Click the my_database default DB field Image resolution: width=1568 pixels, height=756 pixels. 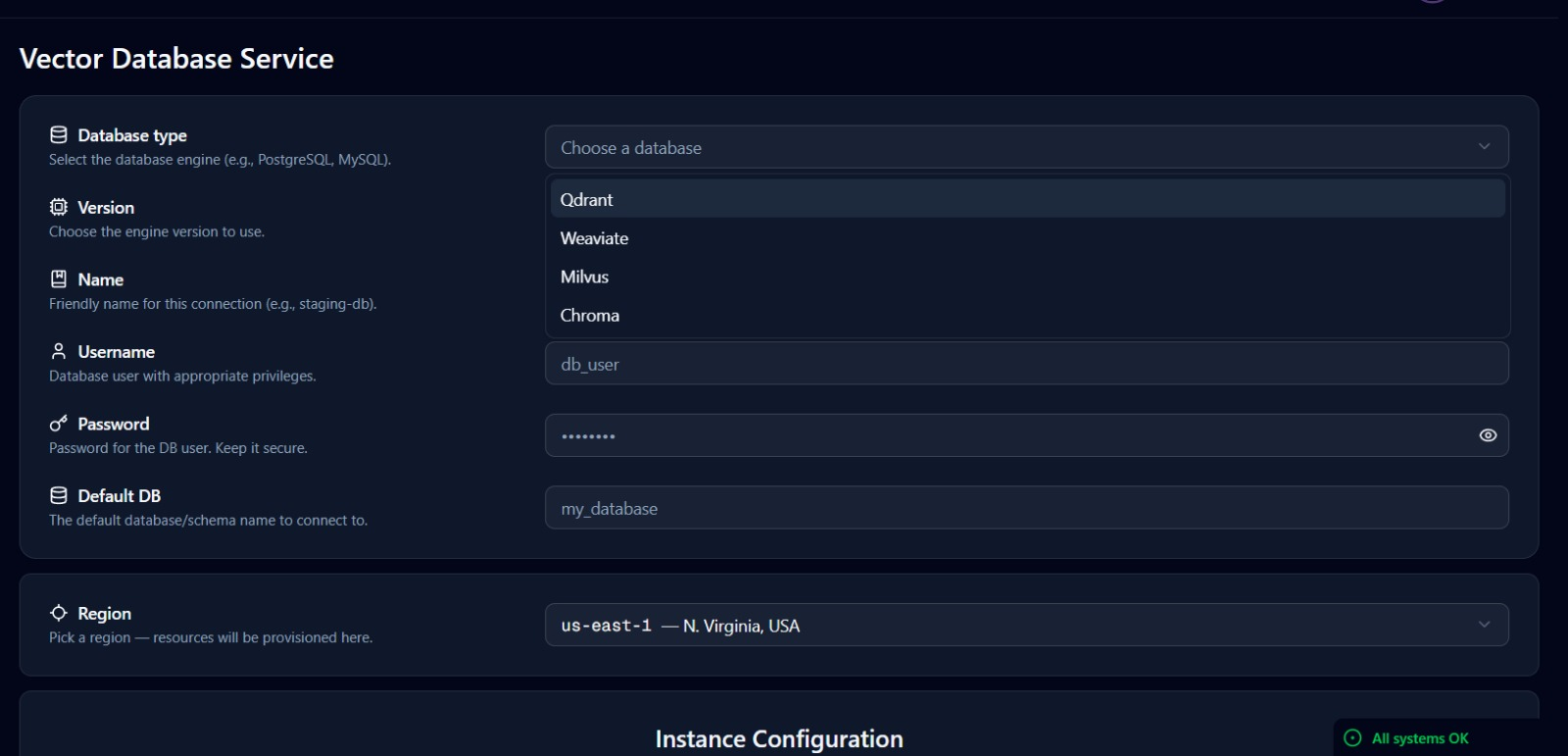pyautogui.click(x=1027, y=508)
